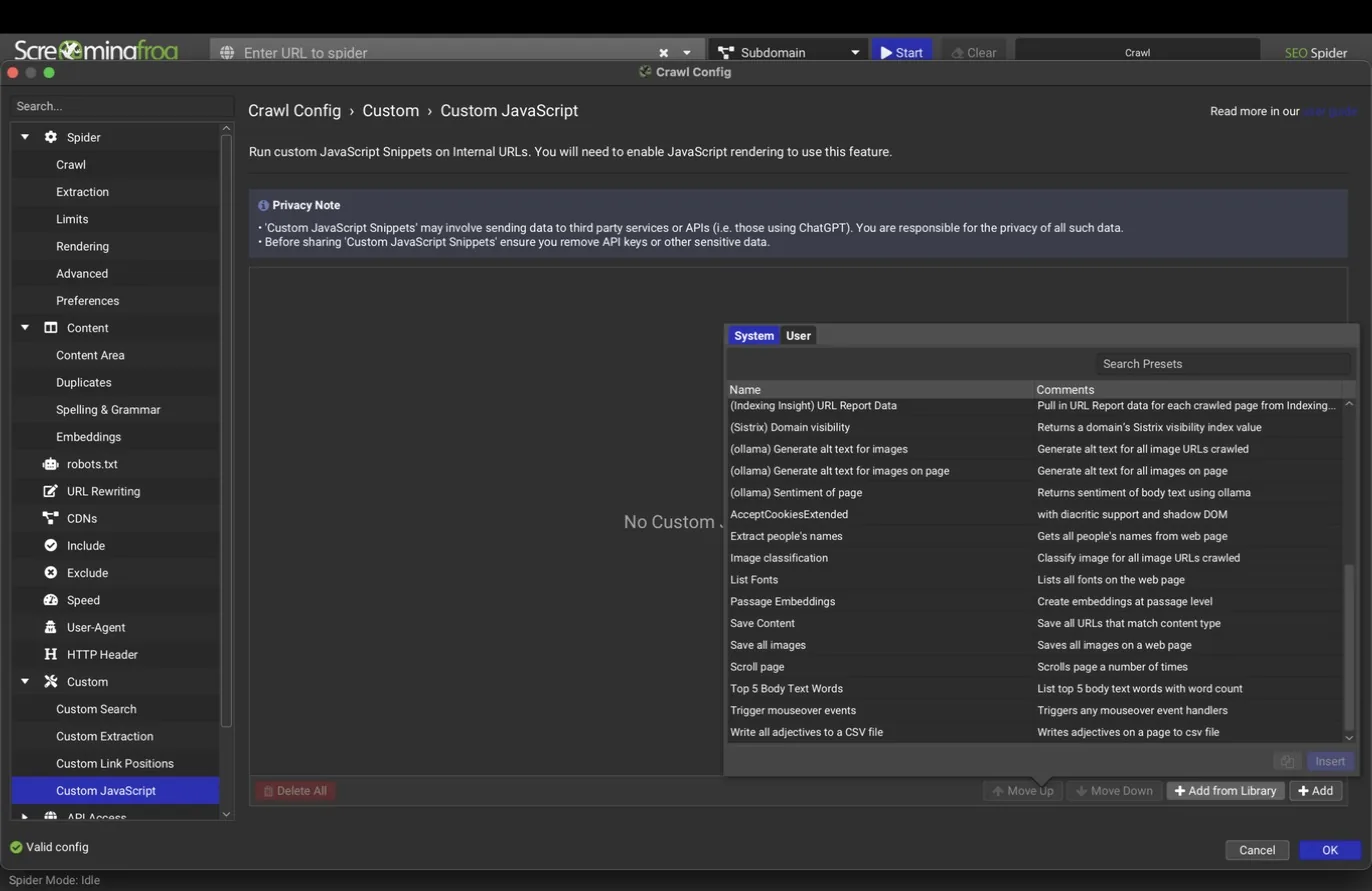Click the URL Rewriting pencil icon

[x=50, y=491]
